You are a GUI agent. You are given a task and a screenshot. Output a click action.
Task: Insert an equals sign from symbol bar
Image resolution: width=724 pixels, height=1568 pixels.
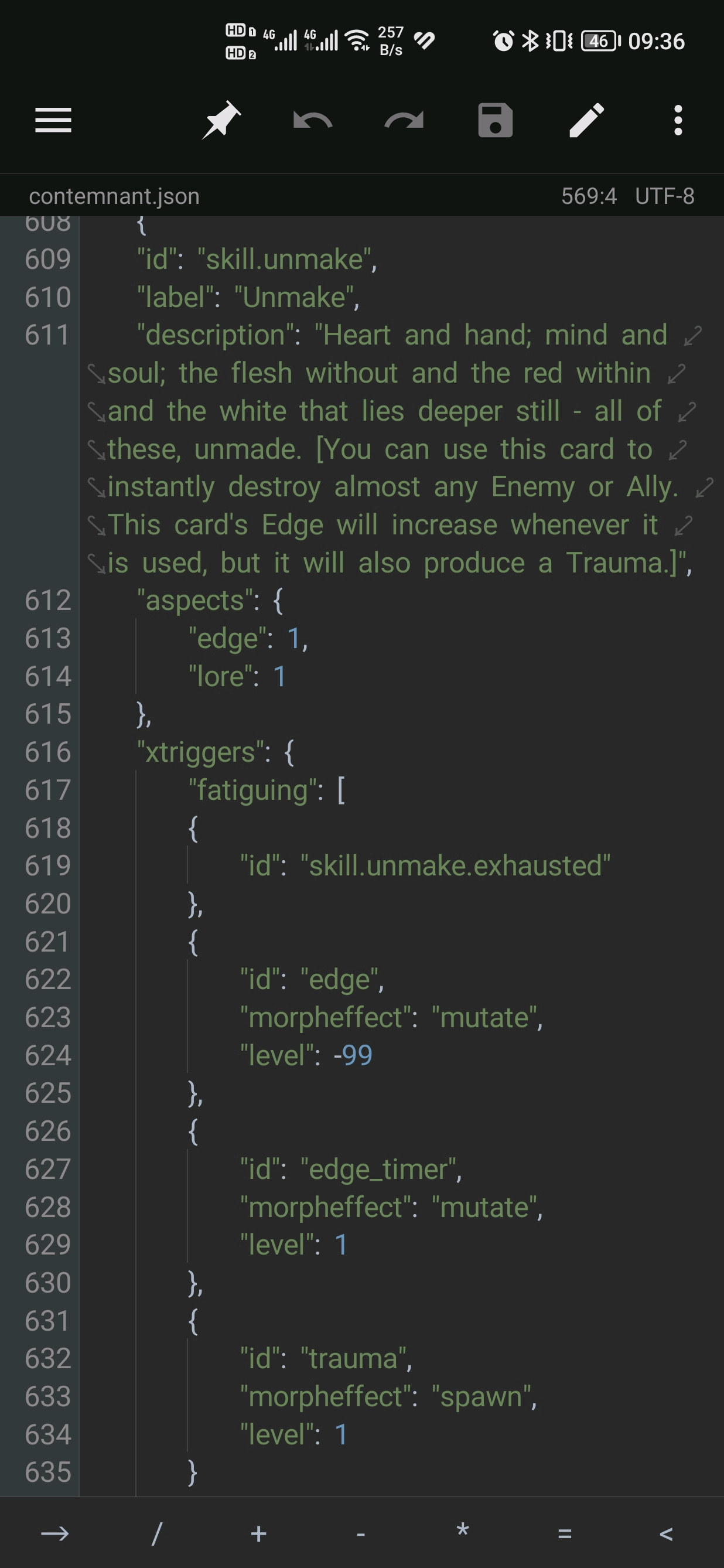click(565, 1533)
